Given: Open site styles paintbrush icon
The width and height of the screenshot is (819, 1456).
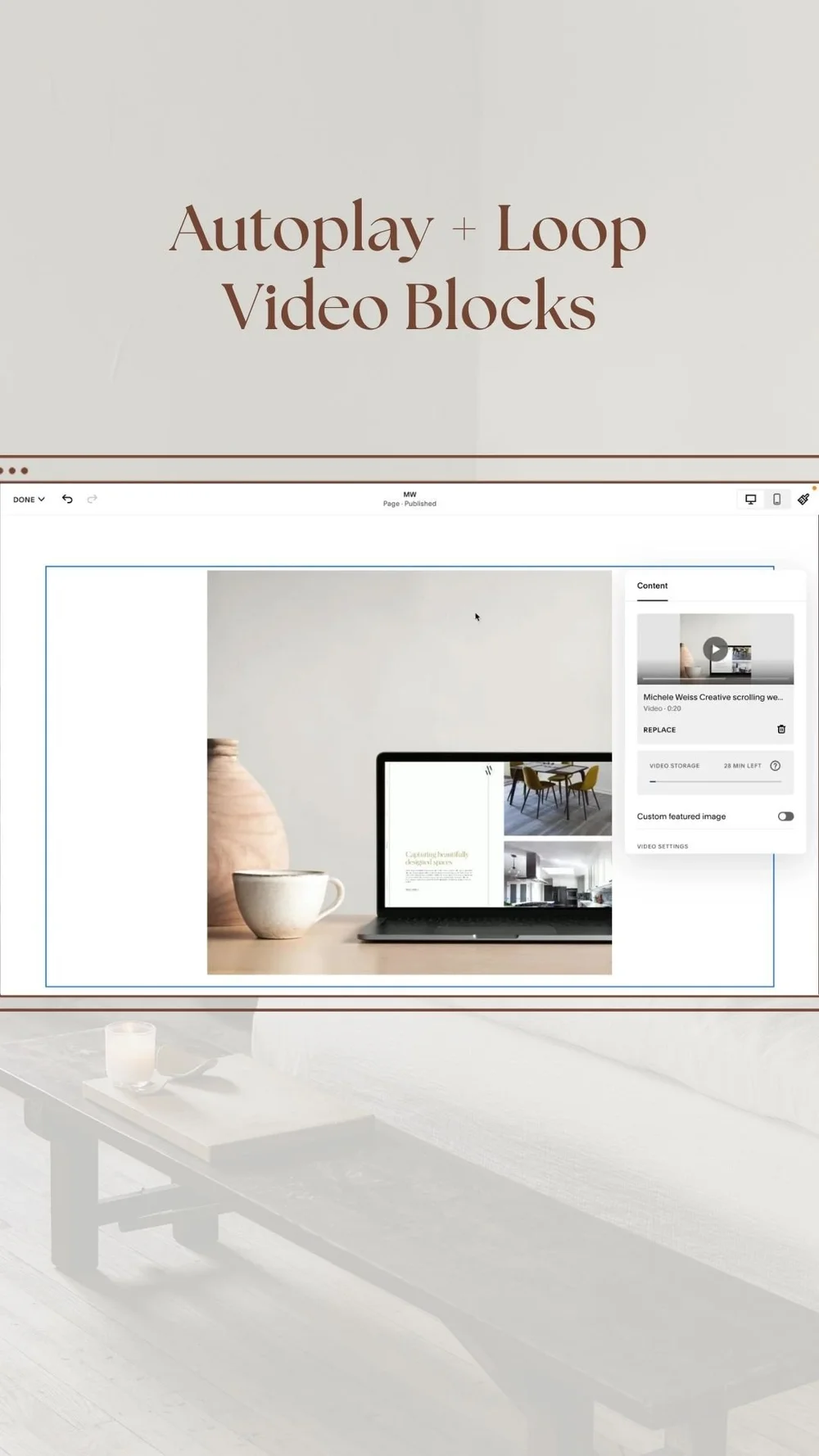Looking at the screenshot, I should (803, 499).
